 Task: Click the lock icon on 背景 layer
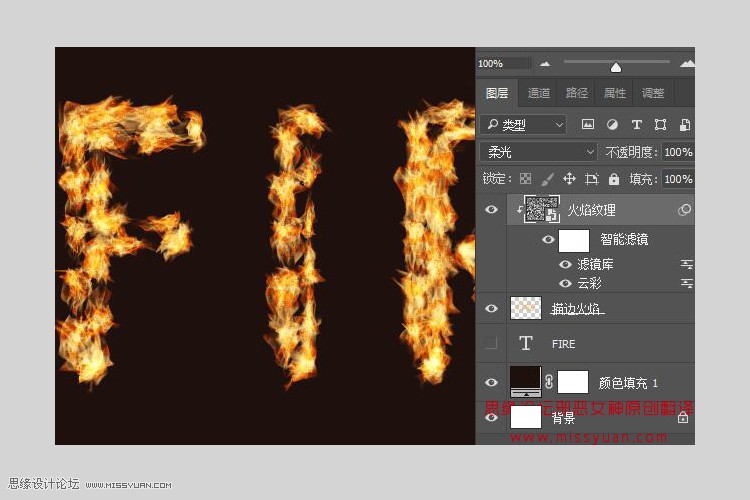coord(683,418)
